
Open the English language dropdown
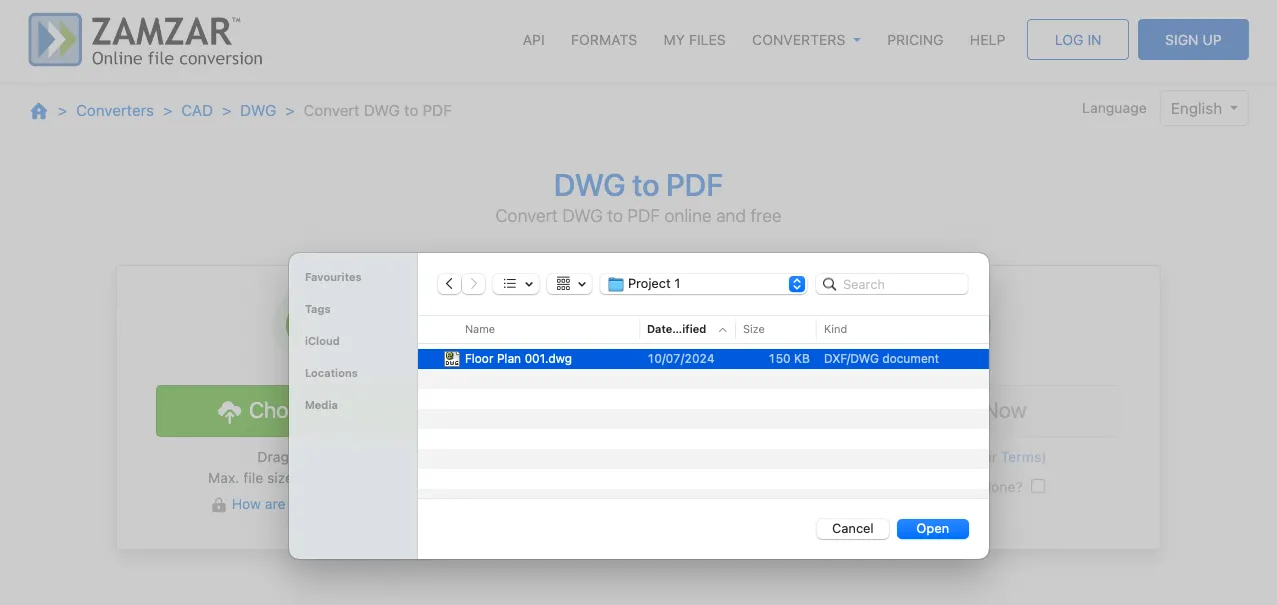coord(1204,108)
